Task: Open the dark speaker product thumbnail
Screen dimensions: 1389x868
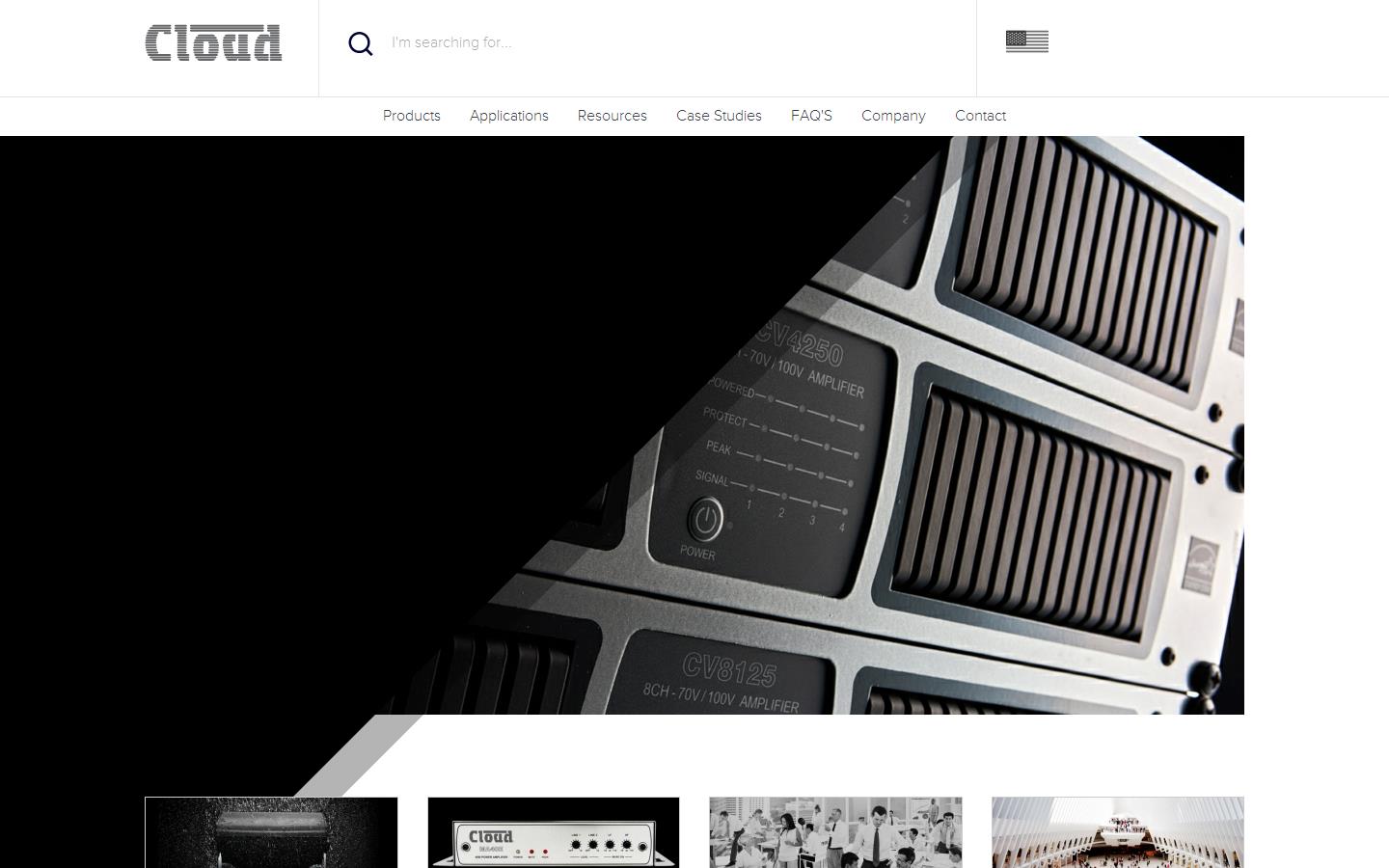Action: point(271,832)
